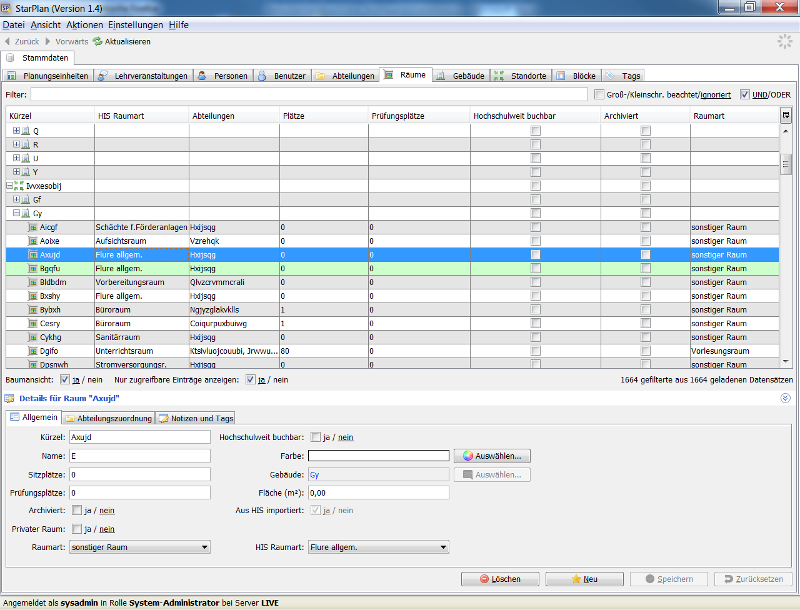Toggle the UND/ODER checkbox

[x=745, y=94]
